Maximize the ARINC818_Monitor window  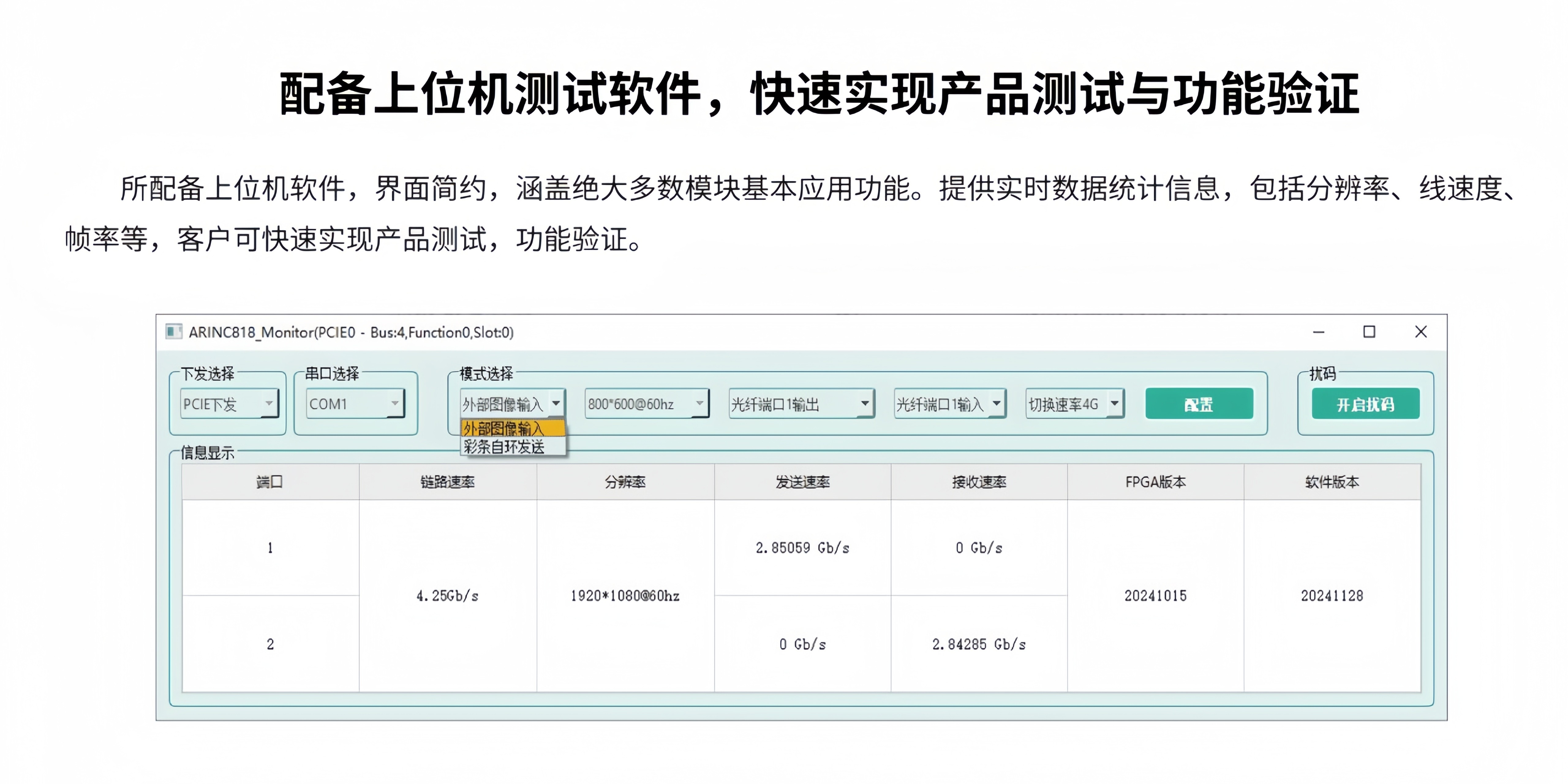(x=1369, y=332)
